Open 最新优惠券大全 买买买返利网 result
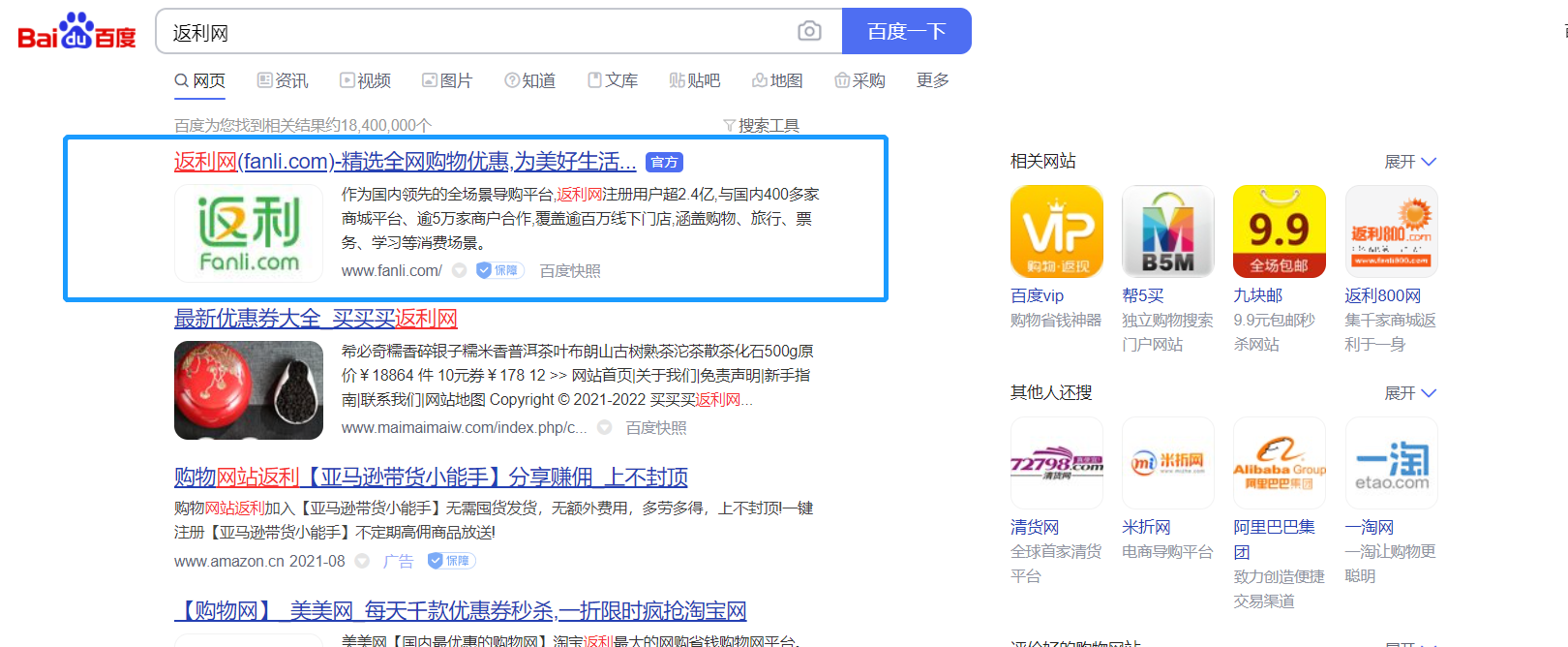 click(316, 319)
